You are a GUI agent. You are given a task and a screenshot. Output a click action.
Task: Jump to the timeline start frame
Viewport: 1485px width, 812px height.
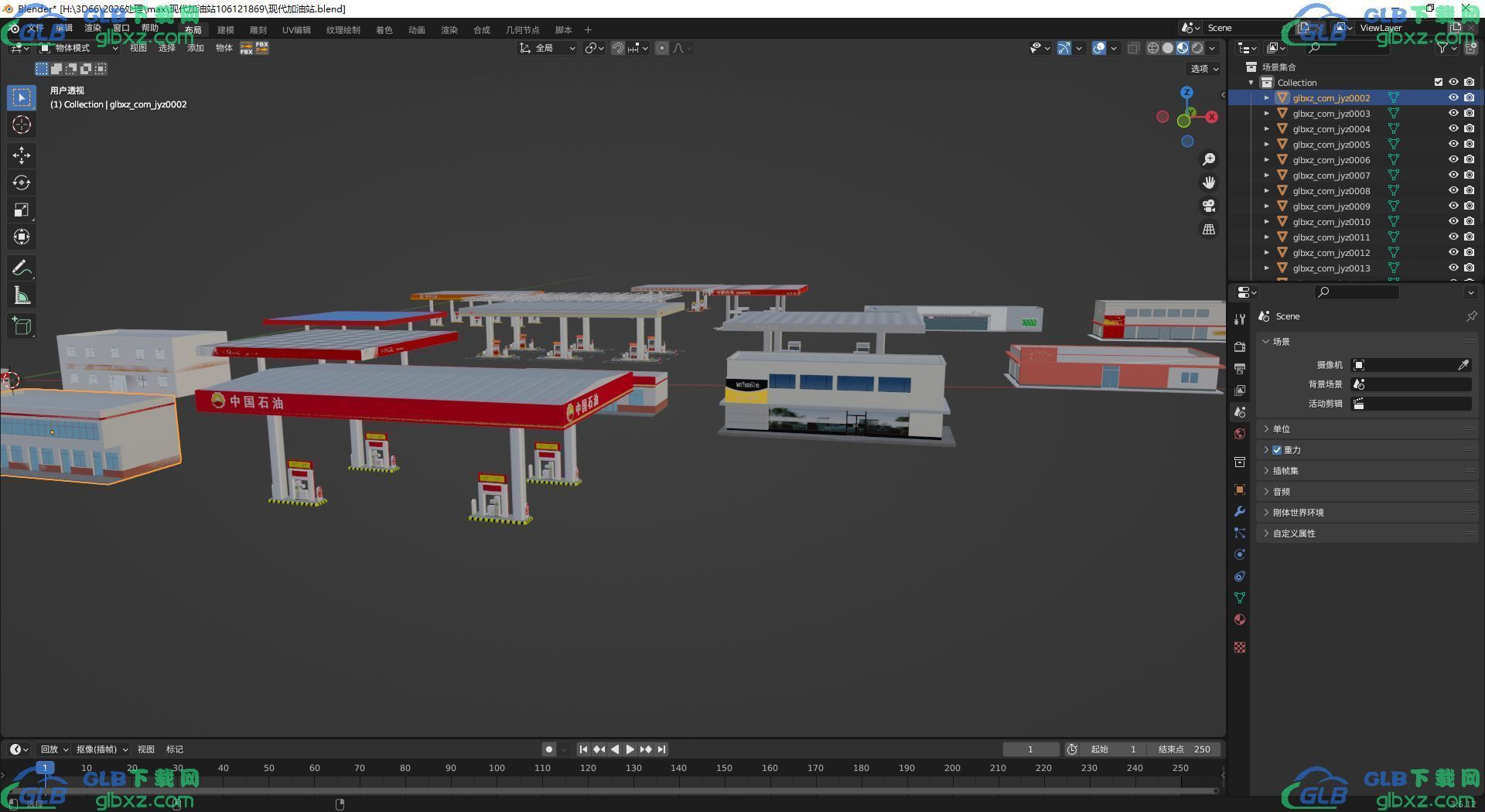tap(583, 749)
